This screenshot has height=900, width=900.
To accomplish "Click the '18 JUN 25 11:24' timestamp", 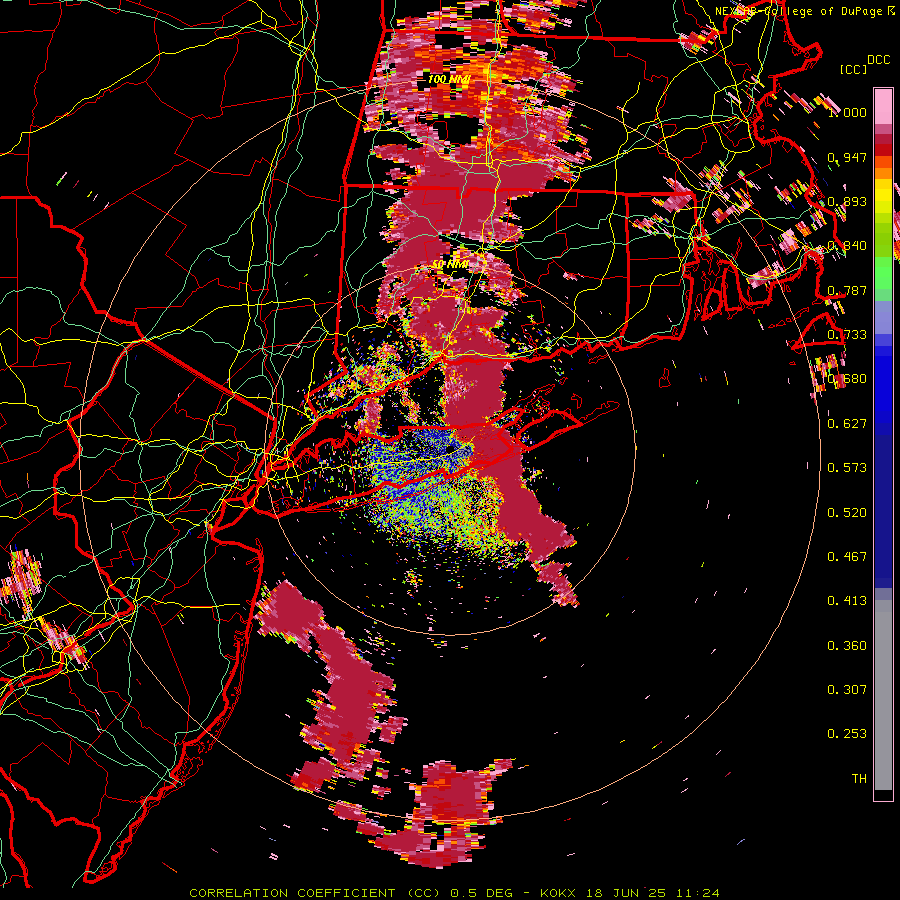I will pos(653,893).
